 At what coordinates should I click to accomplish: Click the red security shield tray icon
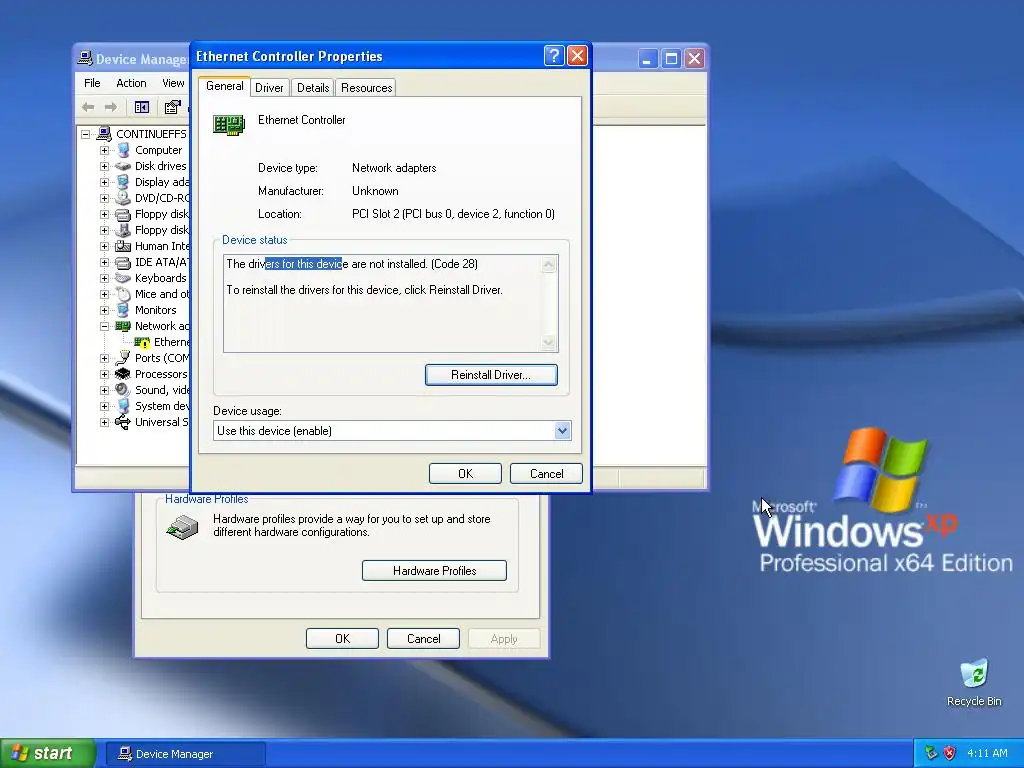[x=949, y=753]
